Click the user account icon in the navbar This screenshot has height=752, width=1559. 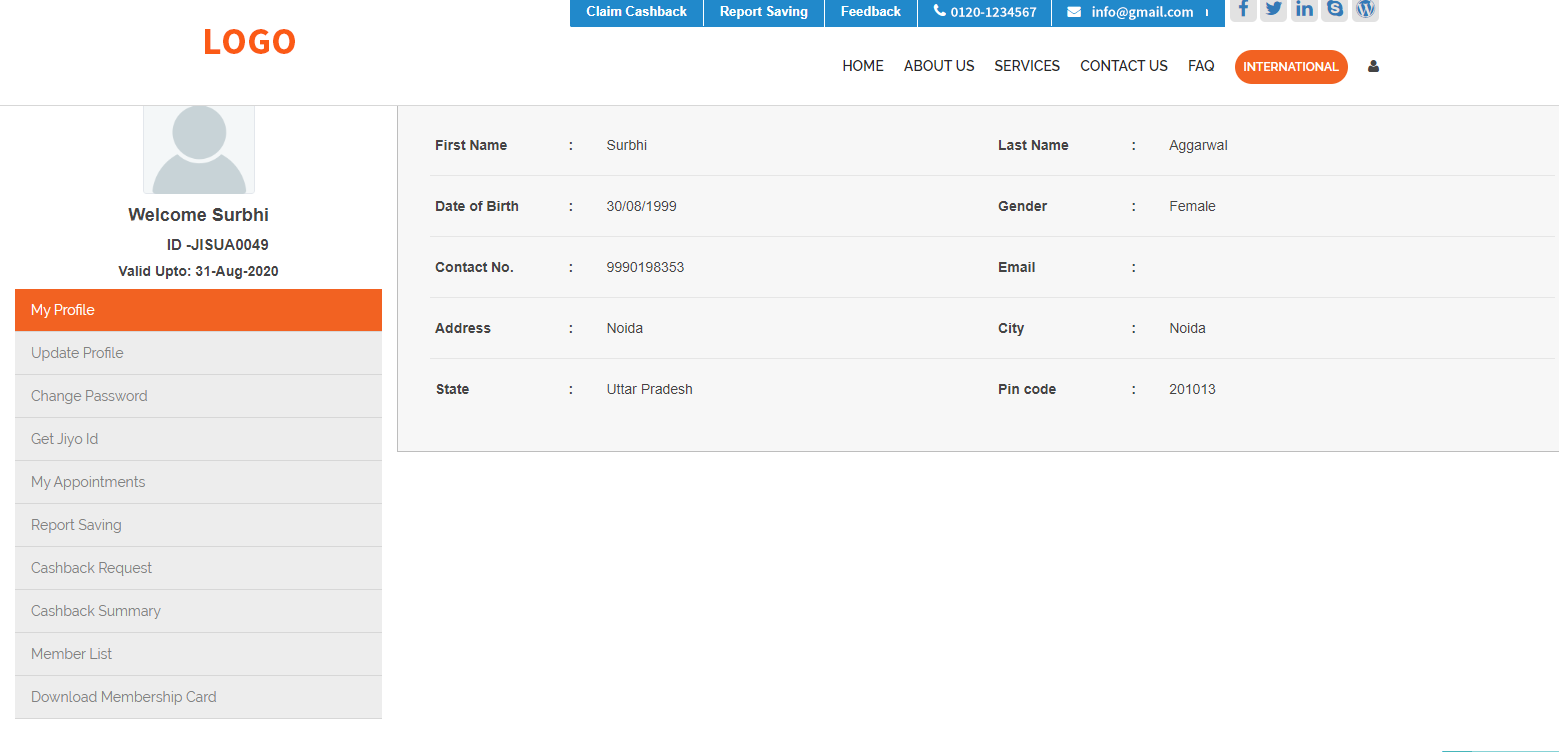pos(1373,66)
